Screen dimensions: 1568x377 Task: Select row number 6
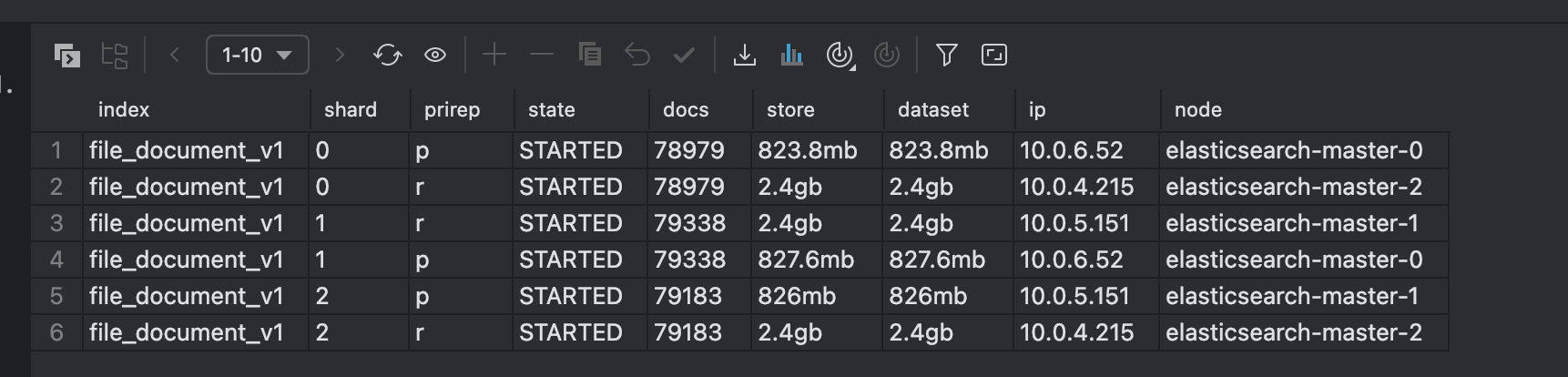point(56,332)
